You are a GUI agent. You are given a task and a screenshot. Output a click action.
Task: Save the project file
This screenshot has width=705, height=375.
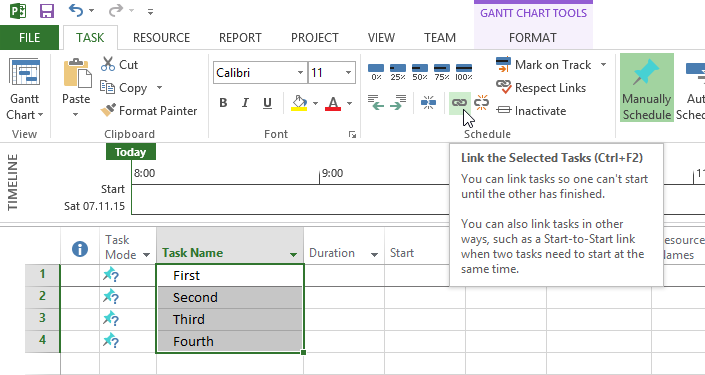pos(47,11)
